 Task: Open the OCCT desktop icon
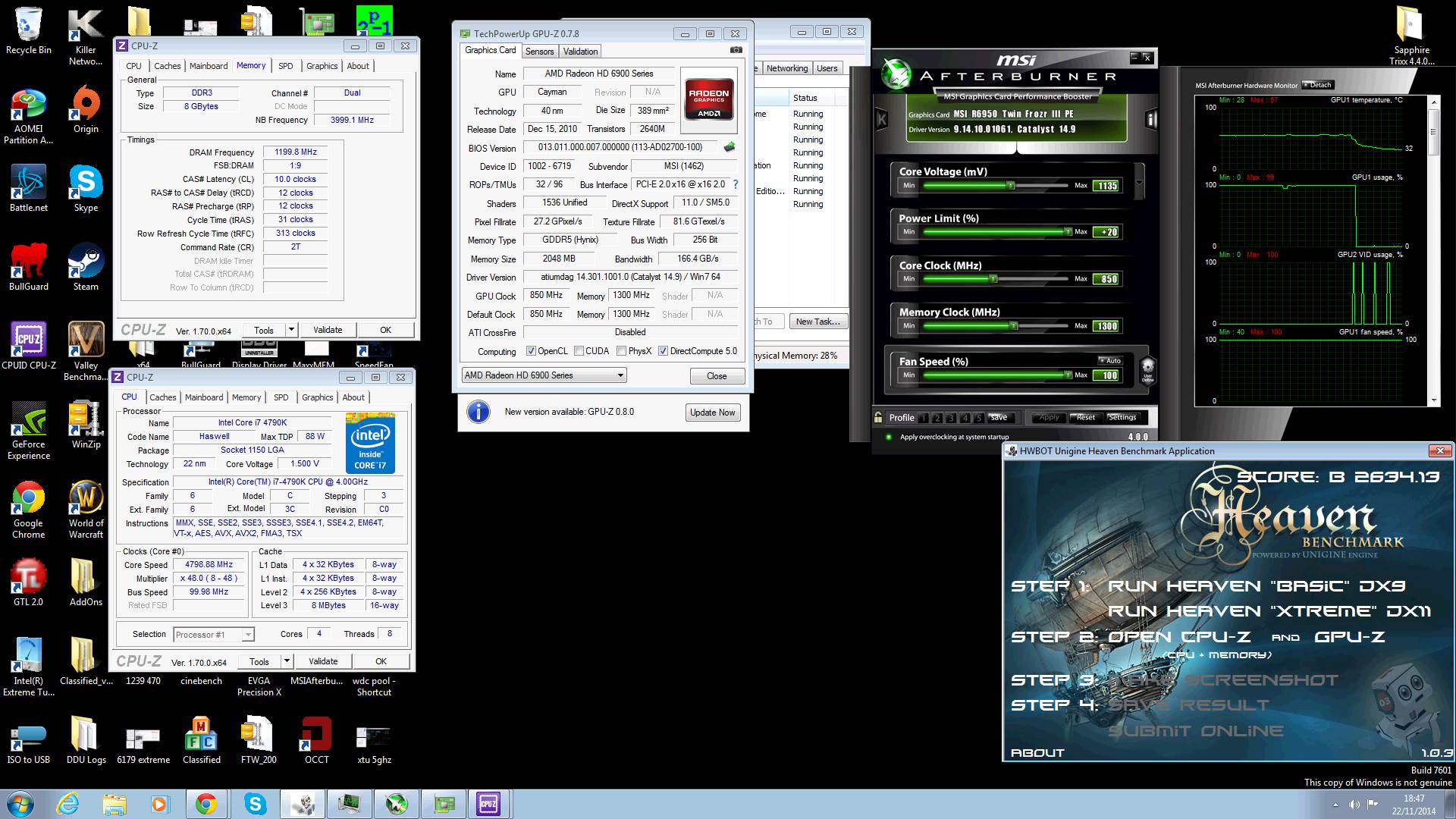point(316,741)
